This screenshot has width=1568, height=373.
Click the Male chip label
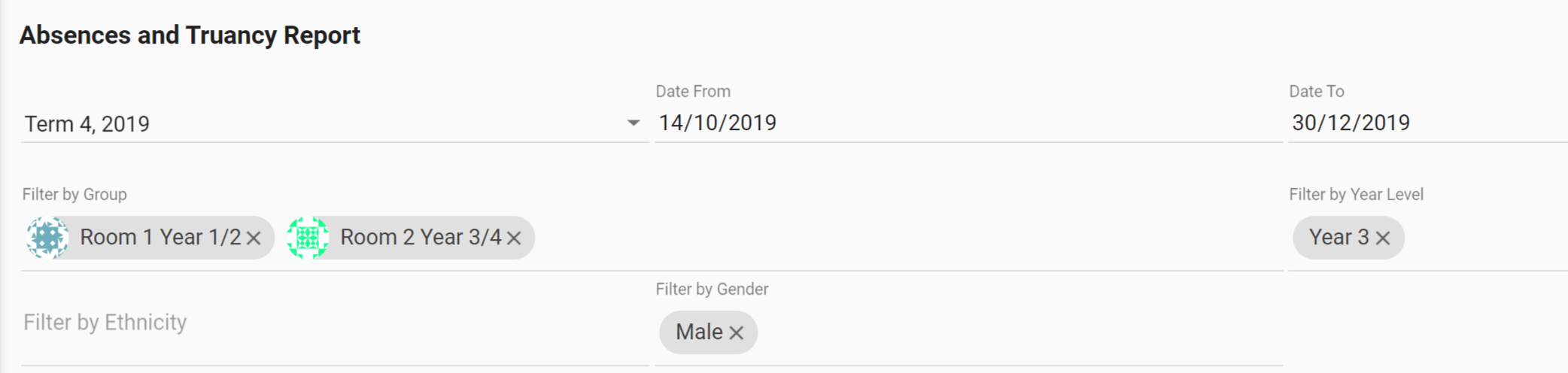pyautogui.click(x=699, y=332)
